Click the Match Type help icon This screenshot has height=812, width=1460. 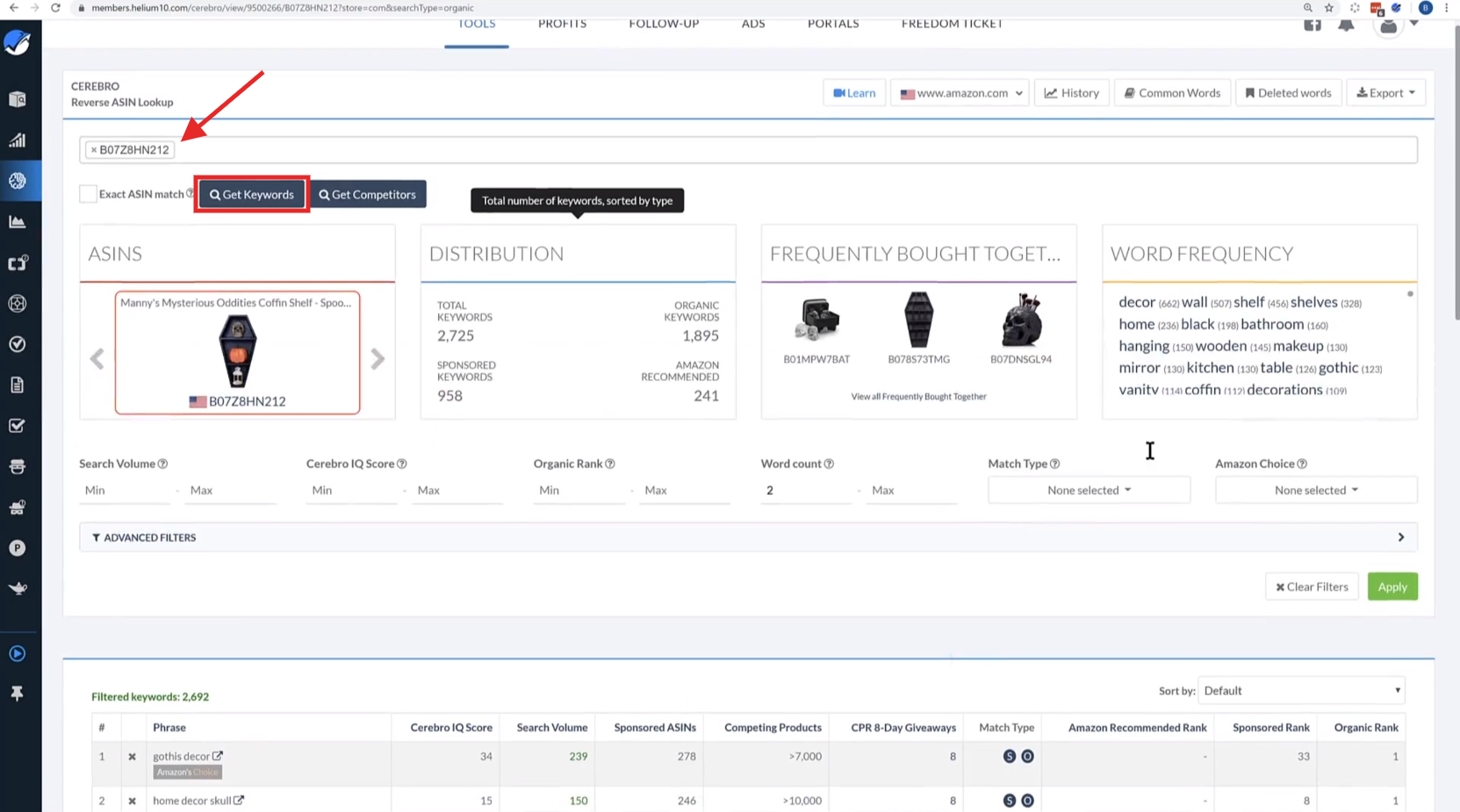1055,463
